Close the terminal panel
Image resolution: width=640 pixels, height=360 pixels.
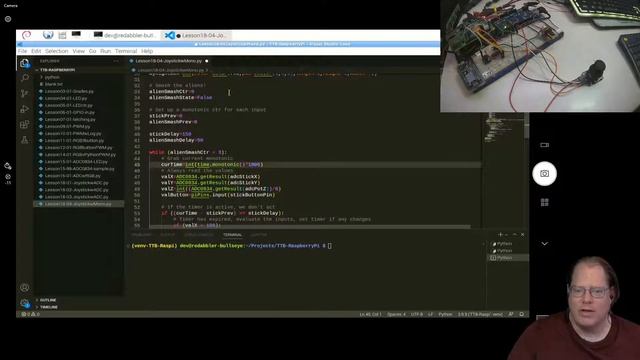coord(522,234)
